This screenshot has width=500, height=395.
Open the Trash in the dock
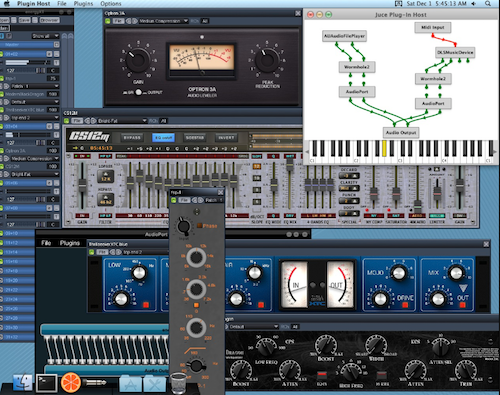click(x=178, y=383)
